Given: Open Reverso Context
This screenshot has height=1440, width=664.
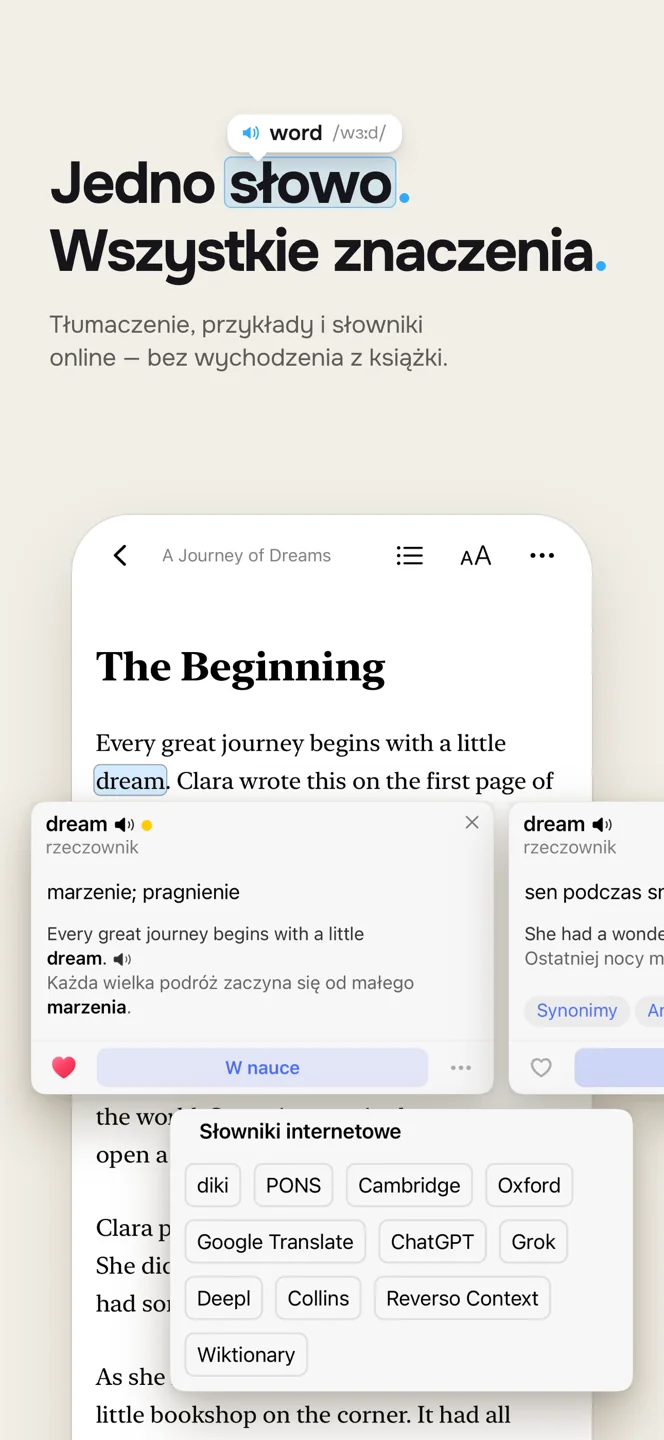Looking at the screenshot, I should pyautogui.click(x=462, y=1298).
